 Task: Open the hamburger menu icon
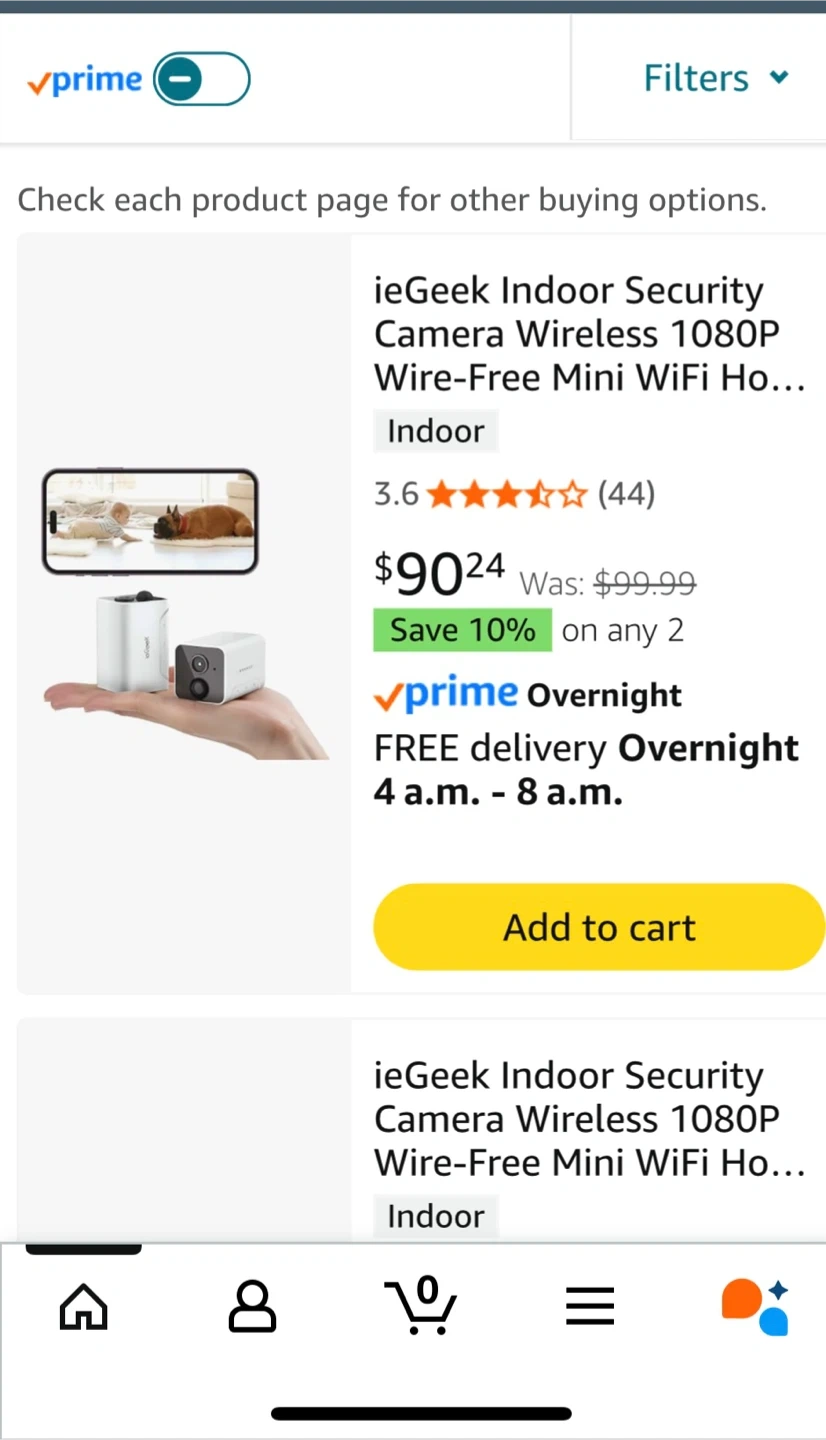(590, 1306)
